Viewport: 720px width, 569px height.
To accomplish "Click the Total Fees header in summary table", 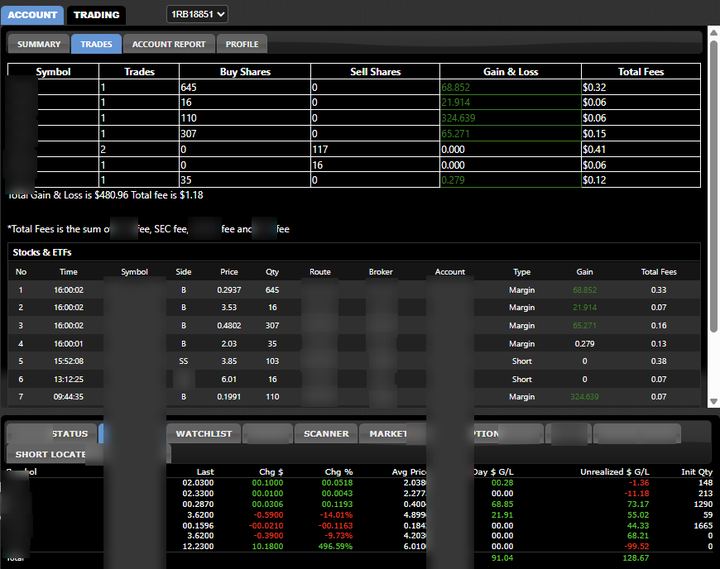I will point(641,72).
